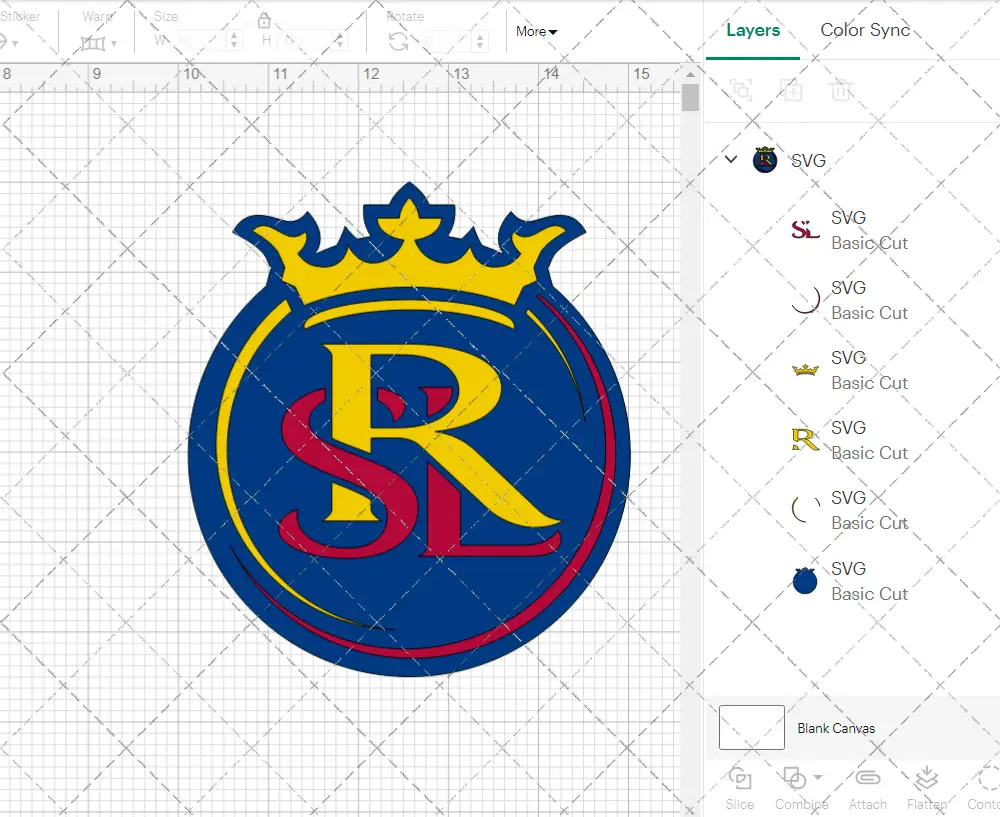This screenshot has width=1000, height=817.
Task: Click the Slice tool icon
Action: pos(740,779)
